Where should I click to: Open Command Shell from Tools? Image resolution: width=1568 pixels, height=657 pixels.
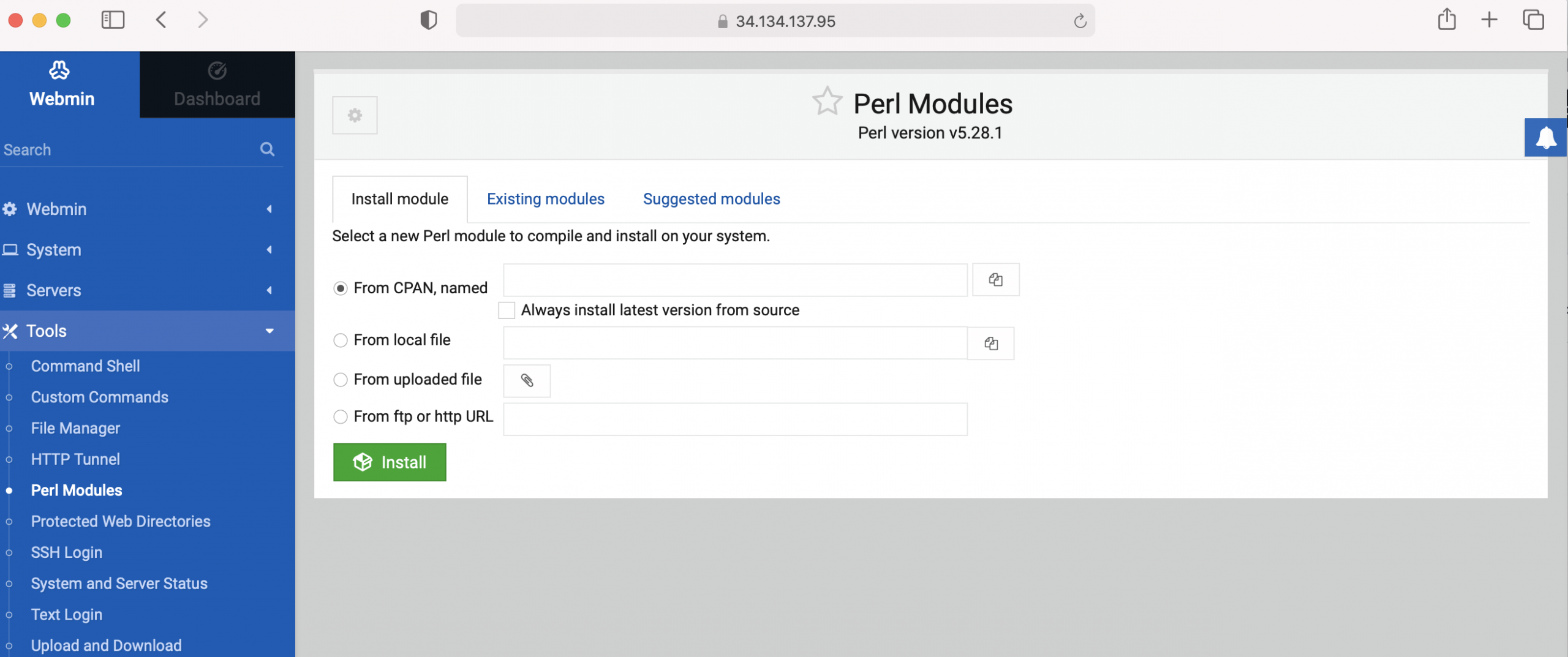[86, 366]
